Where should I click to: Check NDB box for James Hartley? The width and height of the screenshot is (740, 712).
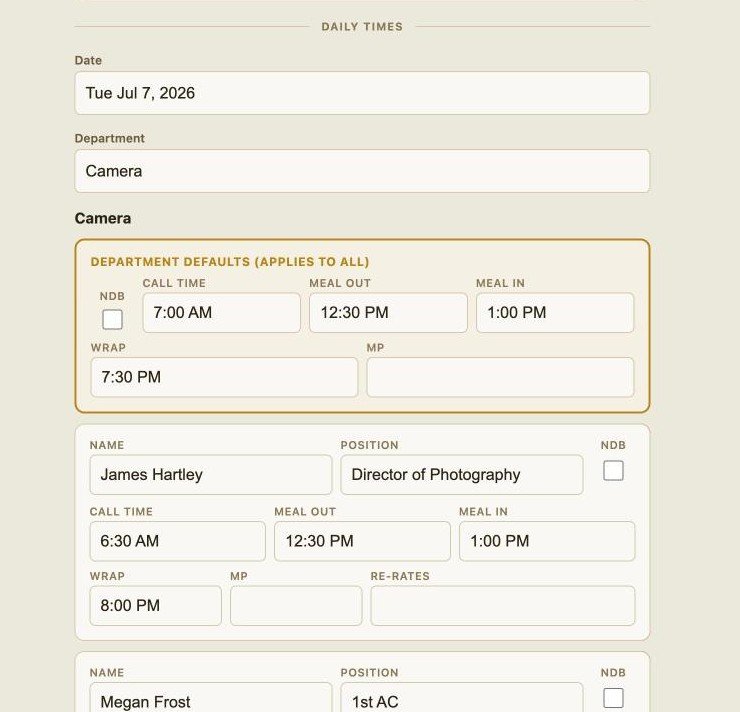(613, 470)
